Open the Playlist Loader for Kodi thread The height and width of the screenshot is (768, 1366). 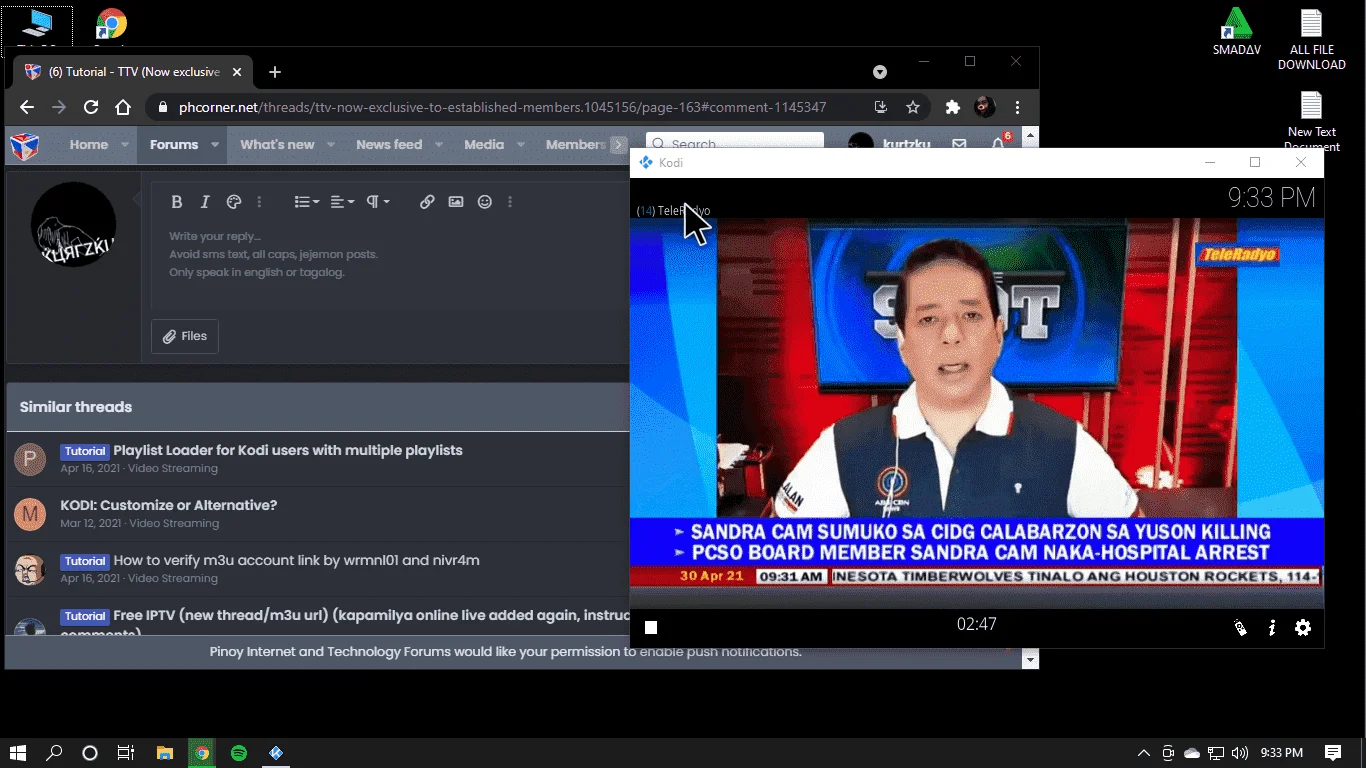[288, 451]
